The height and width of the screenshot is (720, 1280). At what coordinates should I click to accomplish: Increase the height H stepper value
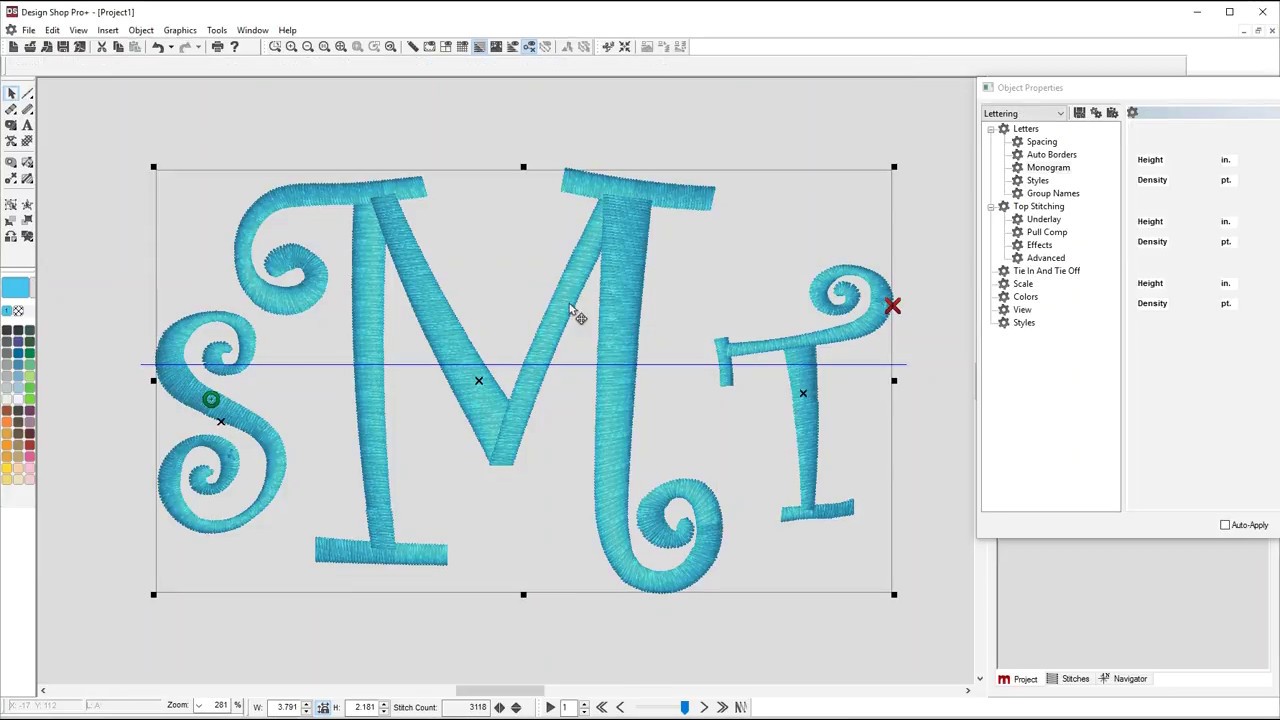[x=383, y=703]
